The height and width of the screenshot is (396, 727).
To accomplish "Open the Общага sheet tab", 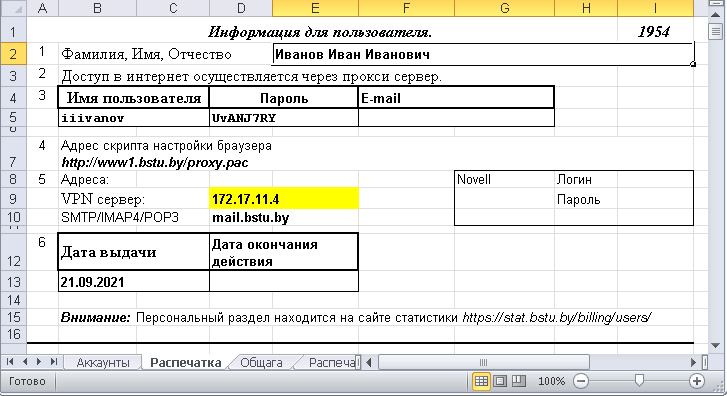I will click(261, 363).
